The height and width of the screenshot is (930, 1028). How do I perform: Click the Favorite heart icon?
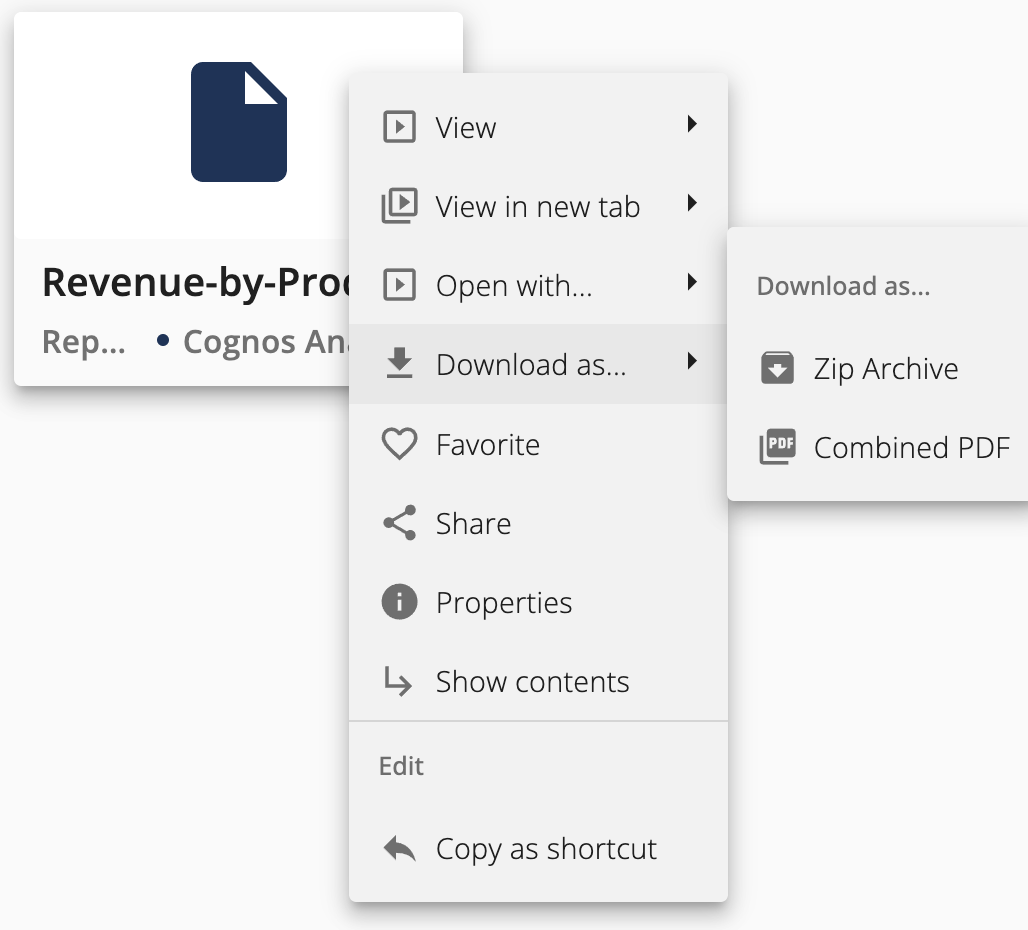coord(399,444)
